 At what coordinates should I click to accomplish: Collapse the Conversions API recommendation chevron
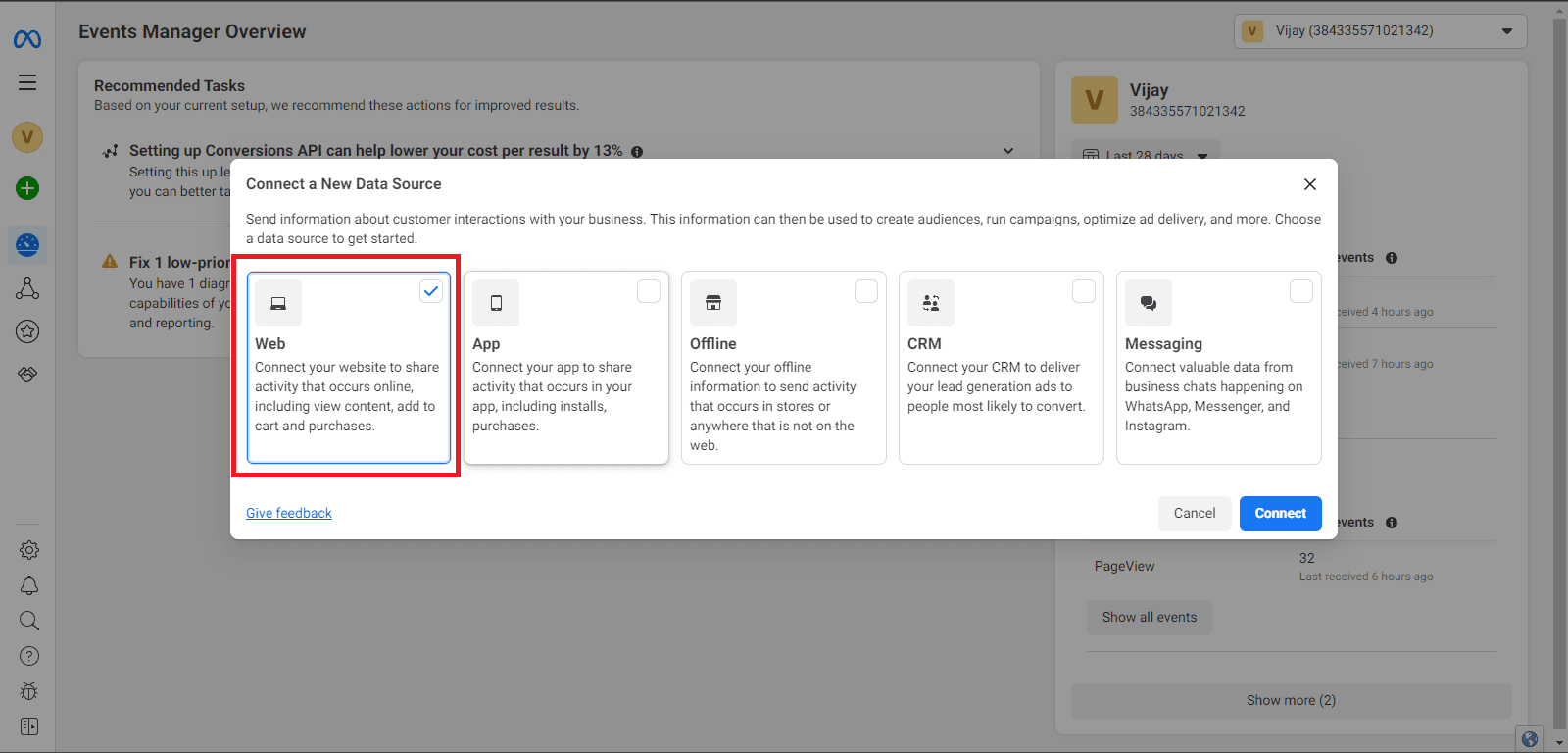click(1008, 151)
